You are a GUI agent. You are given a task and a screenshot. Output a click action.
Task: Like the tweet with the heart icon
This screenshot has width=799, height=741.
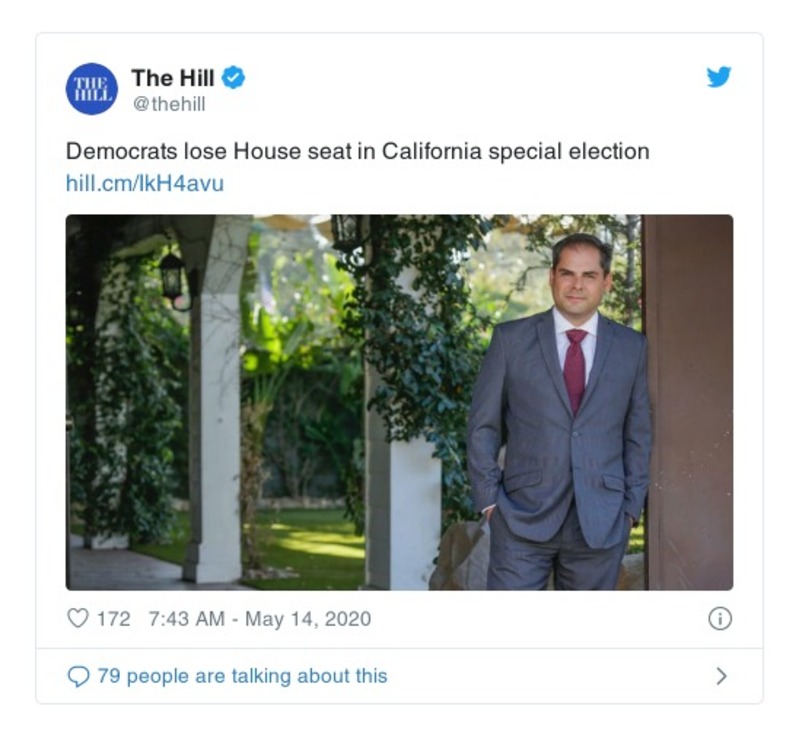tap(77, 619)
